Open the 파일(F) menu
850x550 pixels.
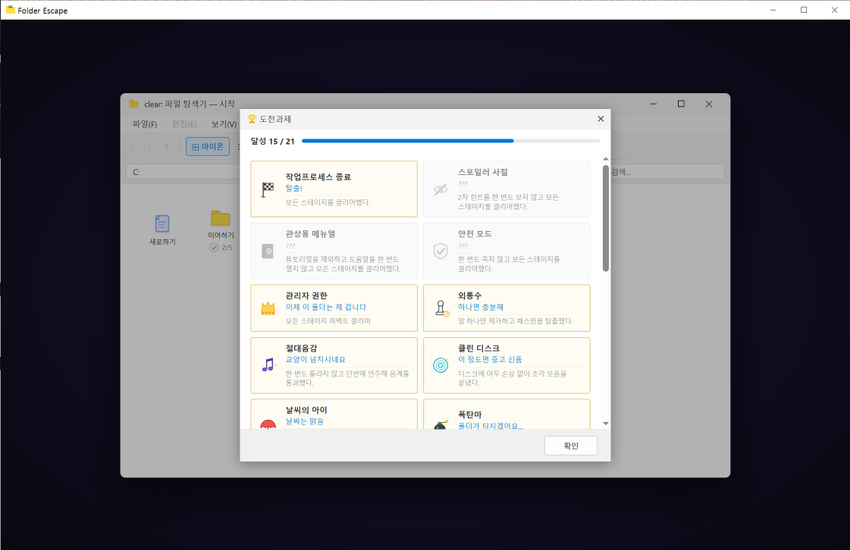point(145,124)
